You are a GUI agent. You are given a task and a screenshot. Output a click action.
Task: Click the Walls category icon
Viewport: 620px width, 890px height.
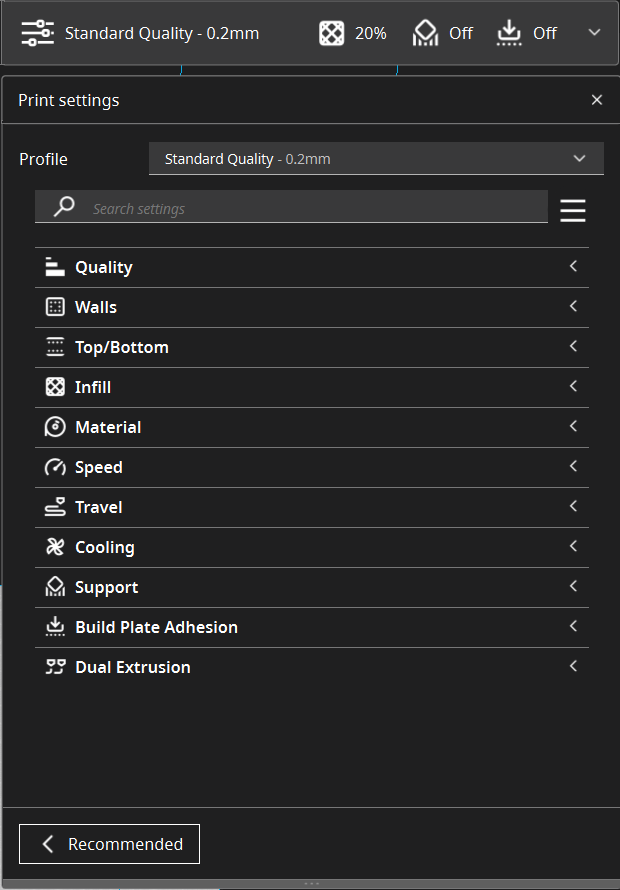[55, 307]
